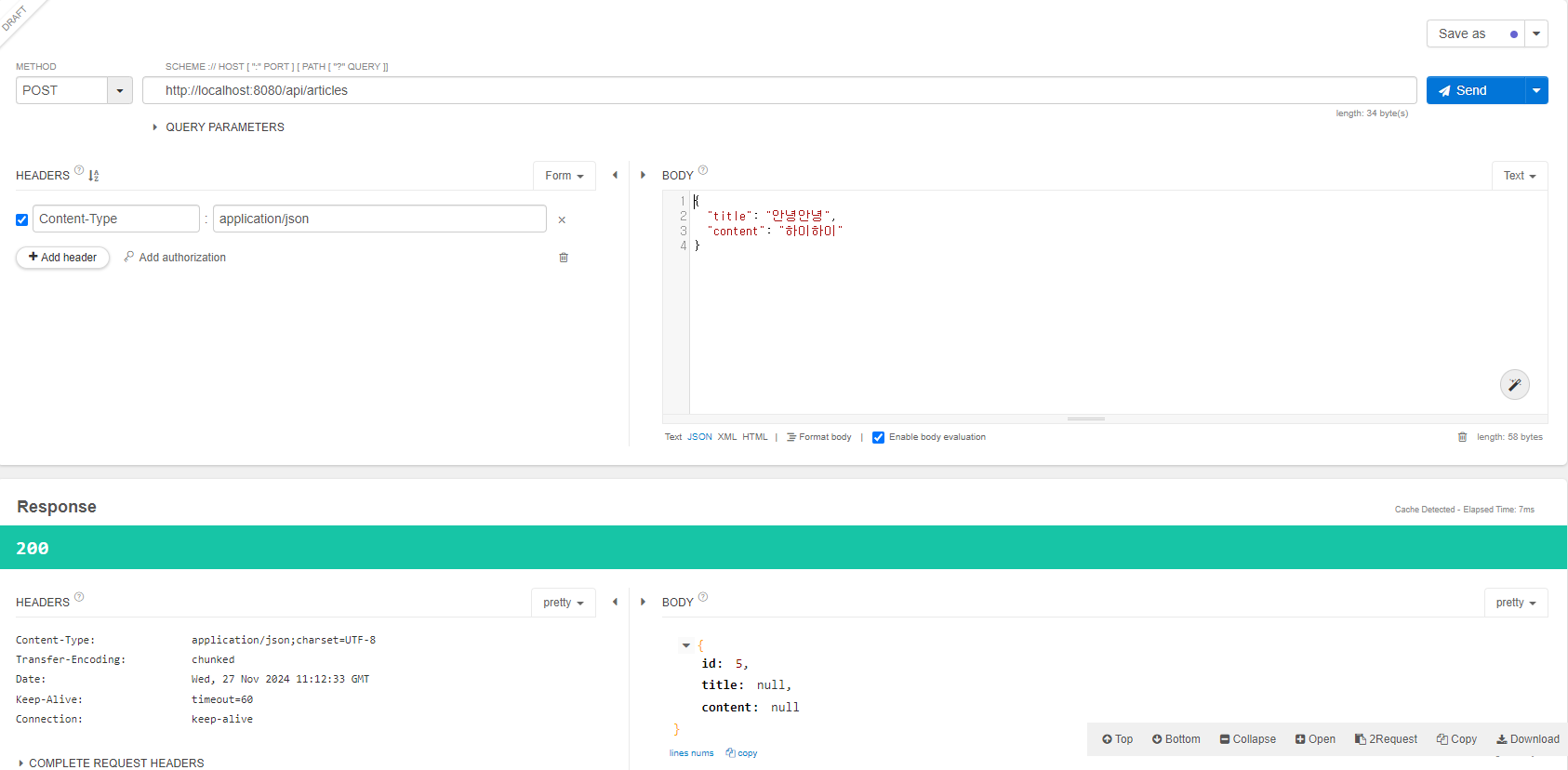The width and height of the screenshot is (1568, 770).
Task: Collapse the root JSON object in the response
Action: [x=686, y=645]
